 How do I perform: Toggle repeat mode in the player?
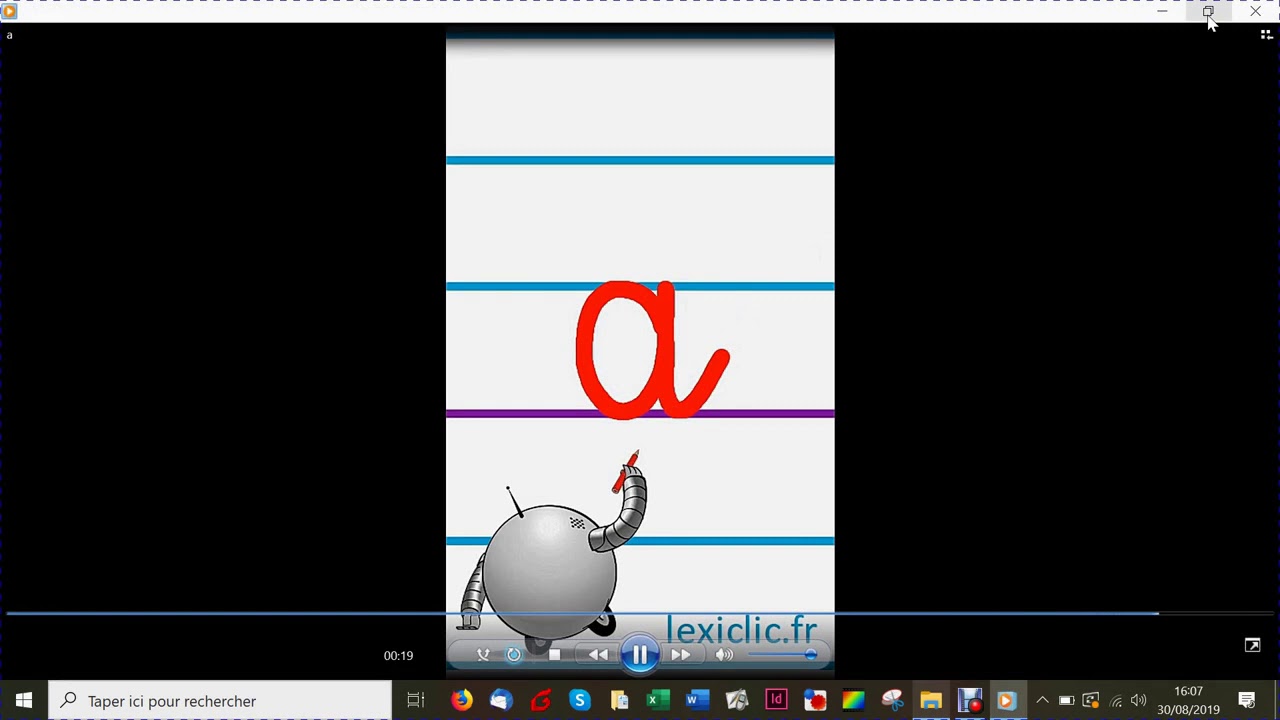coord(514,655)
